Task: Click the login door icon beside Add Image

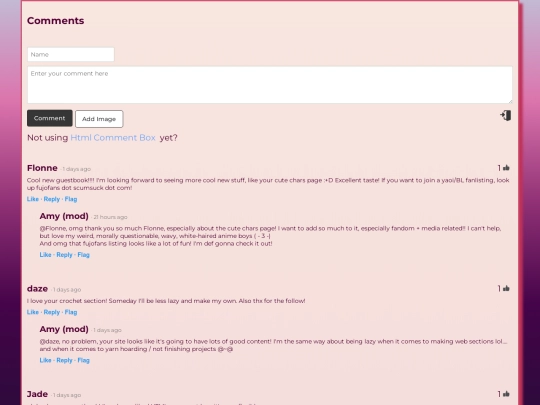Action: [x=506, y=115]
